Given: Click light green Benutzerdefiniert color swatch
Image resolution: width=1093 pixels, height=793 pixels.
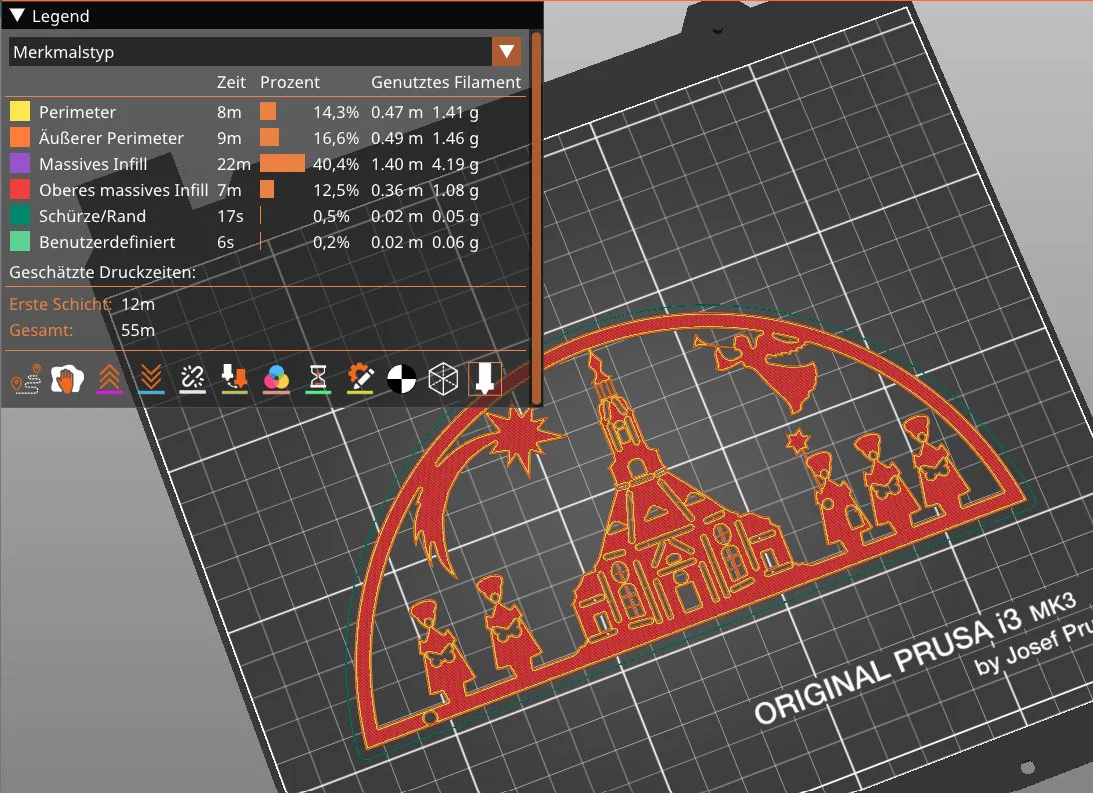Looking at the screenshot, I should point(20,242).
